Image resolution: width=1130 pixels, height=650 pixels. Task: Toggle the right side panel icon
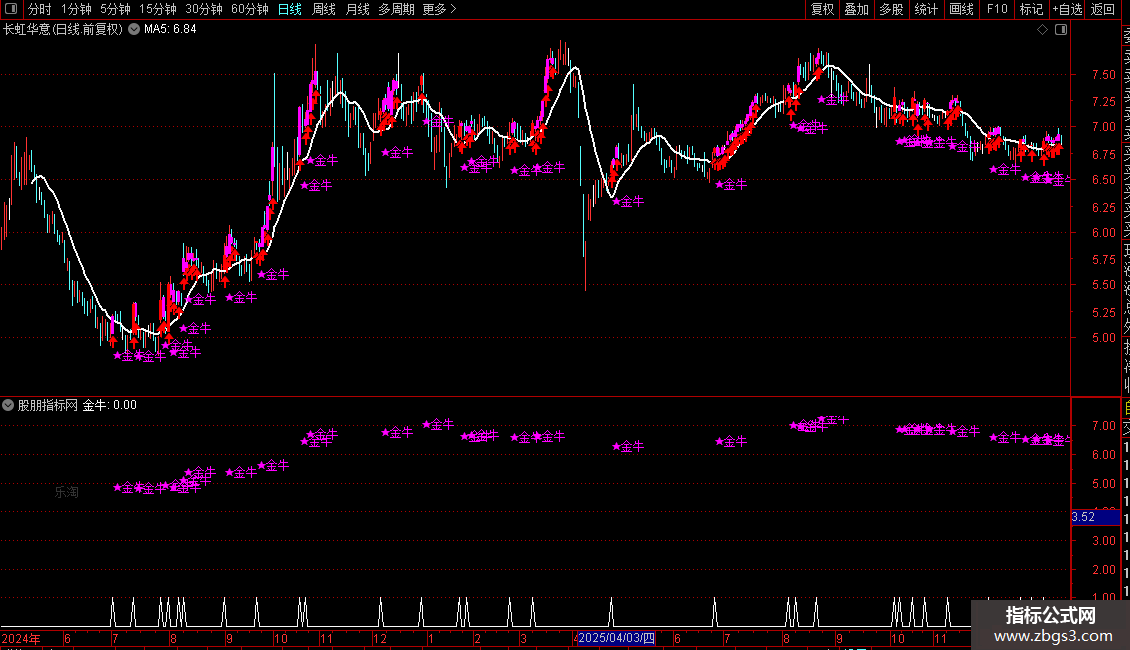1061,30
